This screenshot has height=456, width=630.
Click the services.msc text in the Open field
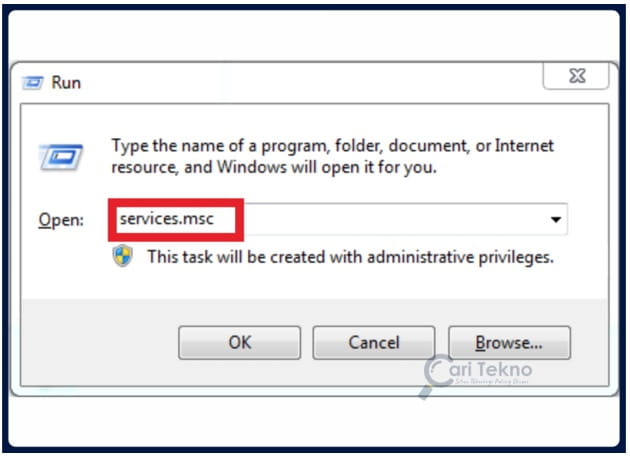click(167, 219)
